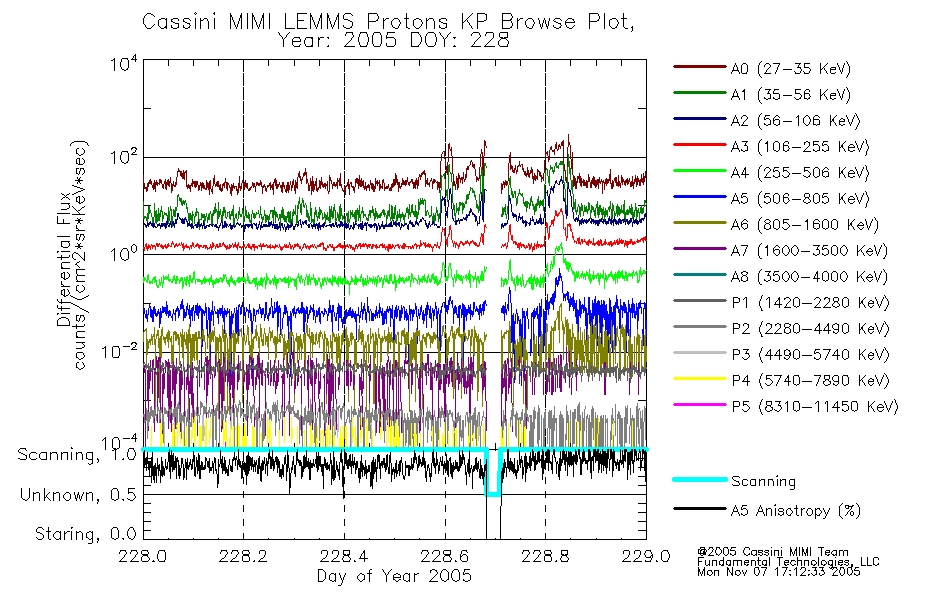Click the magenta P5 legend line
The image size is (950, 600).
coord(700,404)
